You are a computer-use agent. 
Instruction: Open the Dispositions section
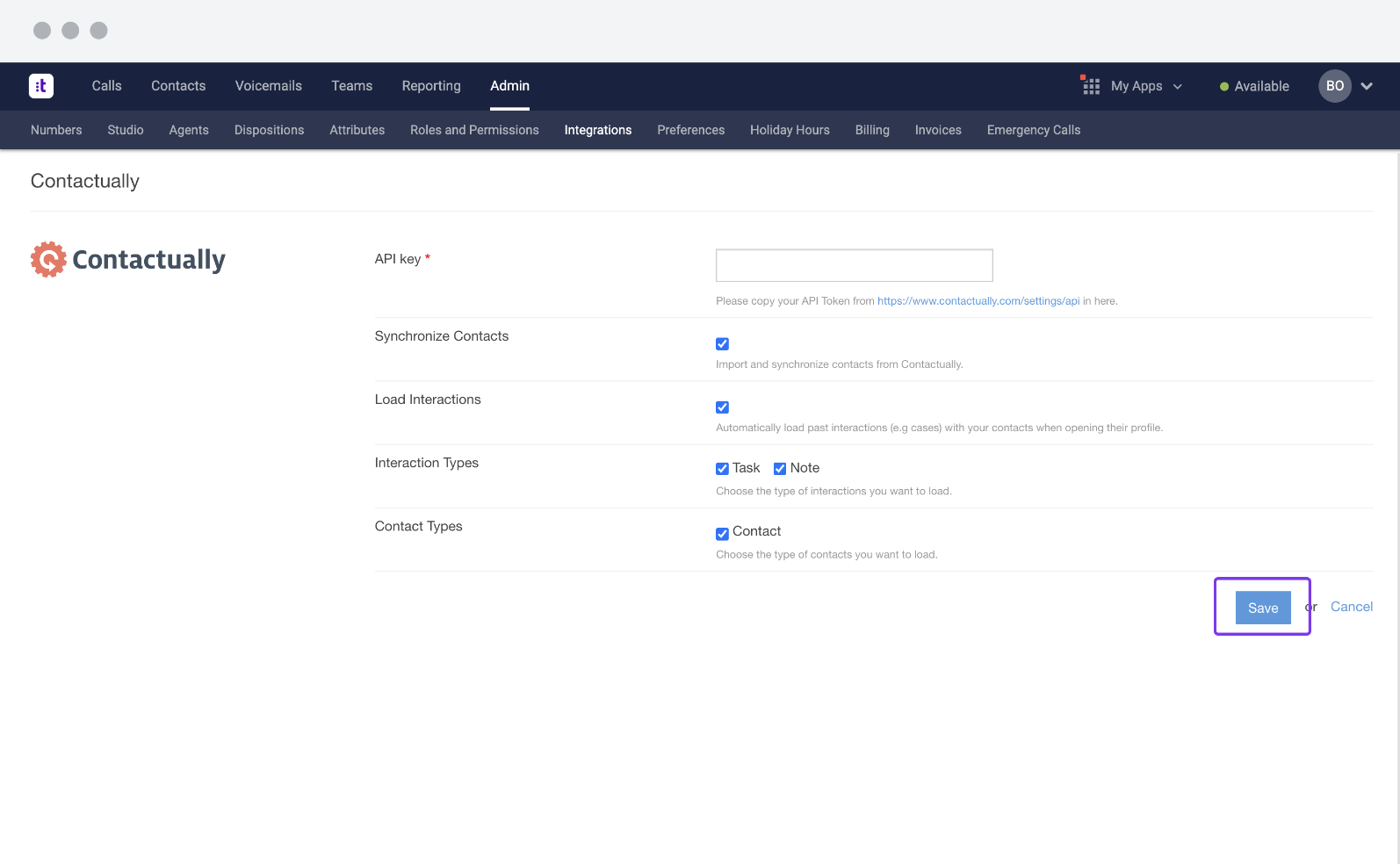tap(270, 130)
